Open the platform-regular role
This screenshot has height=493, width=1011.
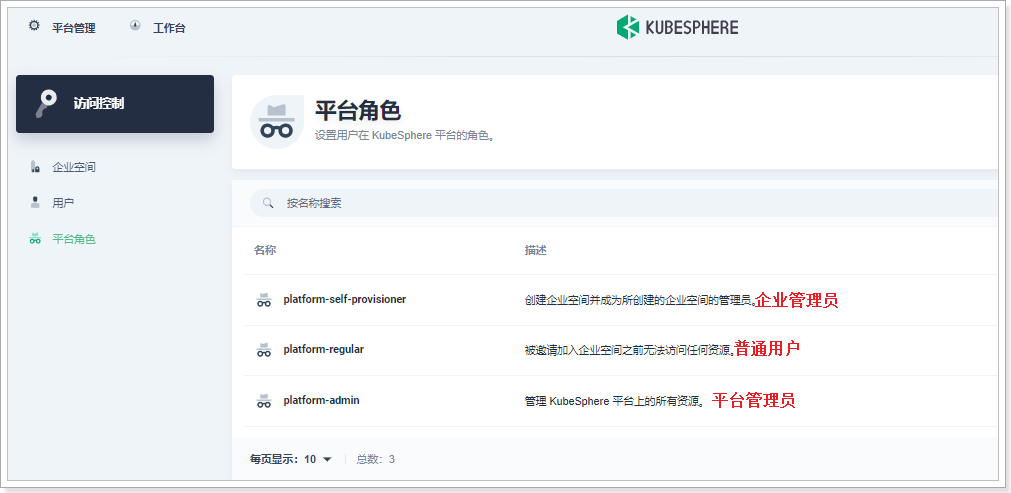(324, 349)
